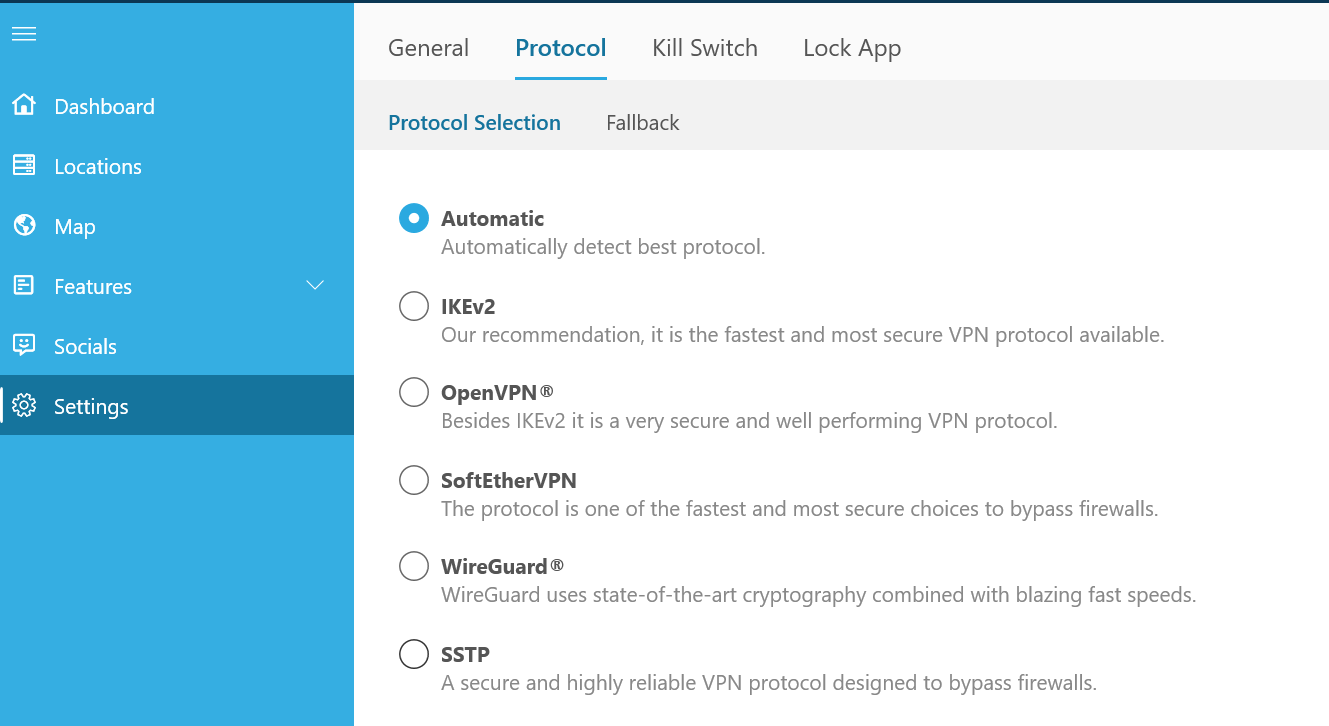Select the IKEv2 radio button
1329x726 pixels.
[414, 306]
